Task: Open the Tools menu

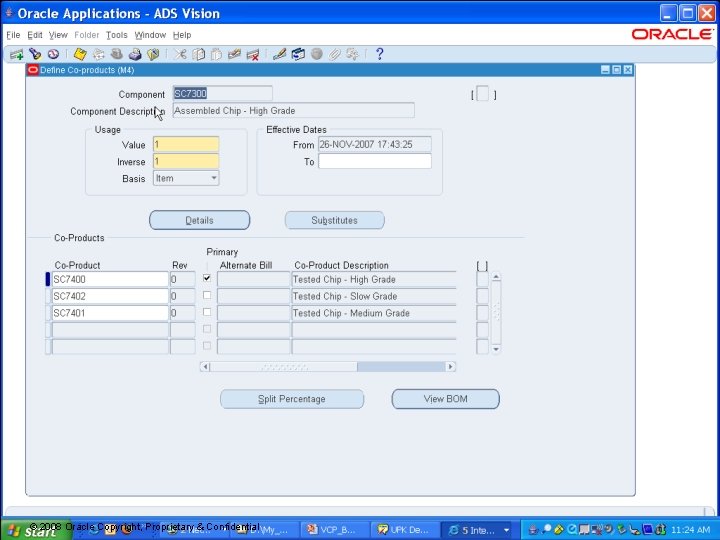Action: pos(117,35)
